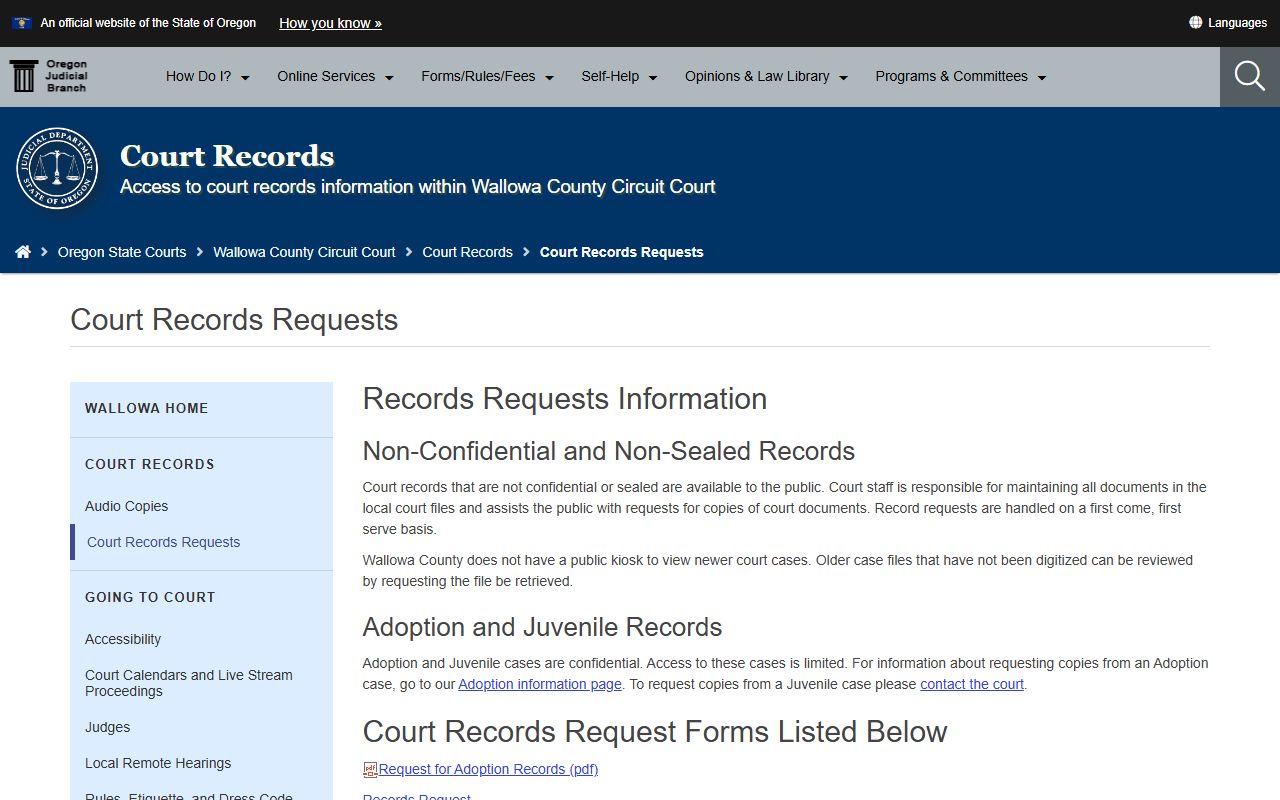1280x800 pixels.
Task: Open the Going to Court sidebar heading
Action: [150, 597]
